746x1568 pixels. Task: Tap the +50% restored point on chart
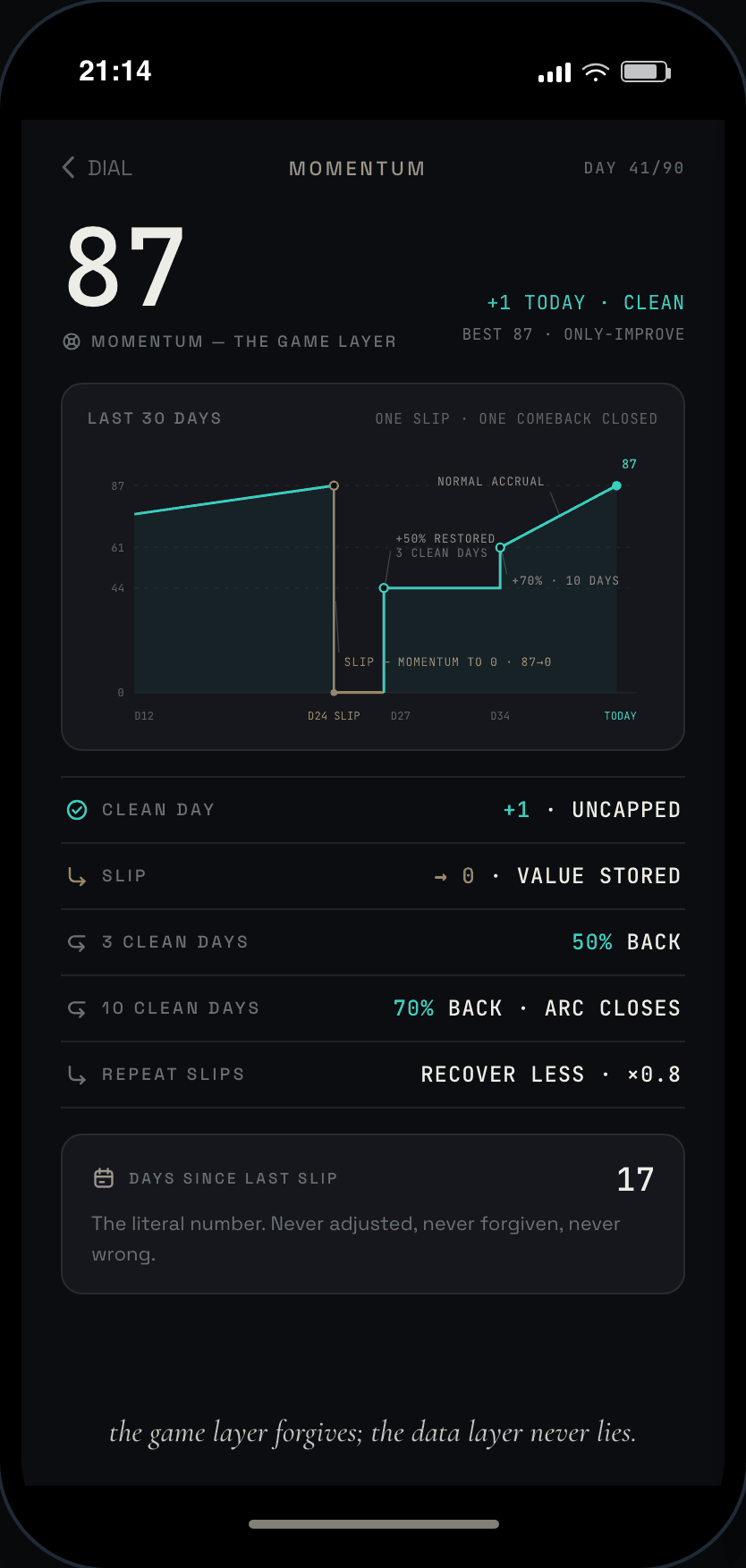coord(384,588)
